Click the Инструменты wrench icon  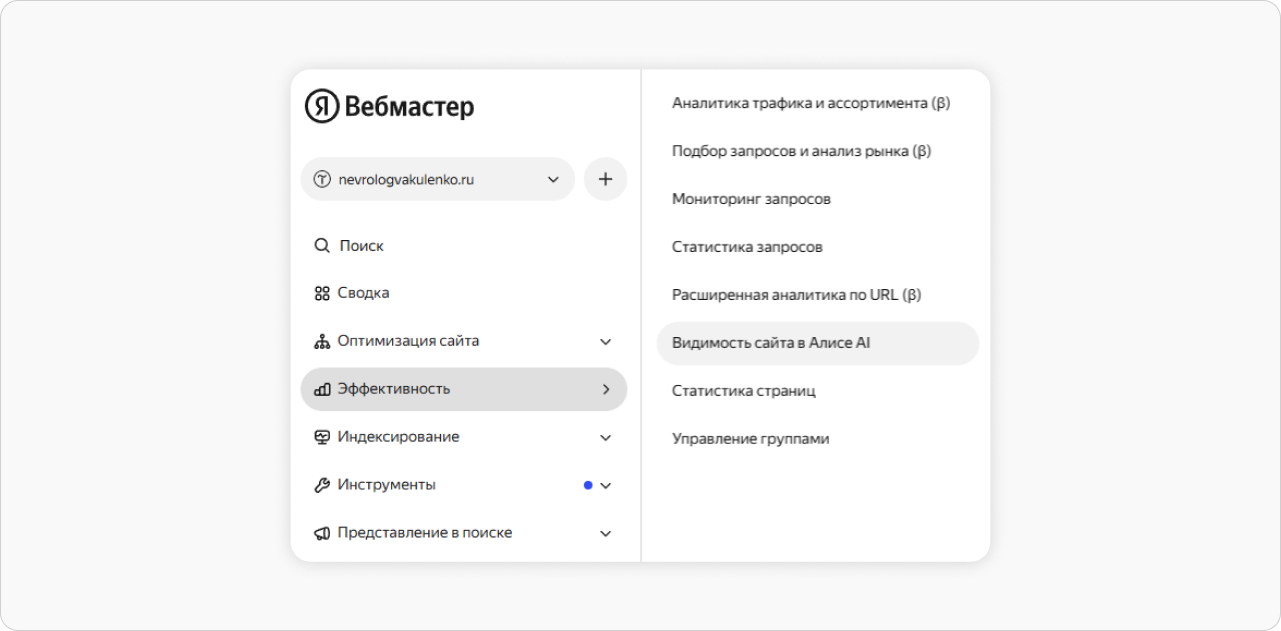click(322, 485)
